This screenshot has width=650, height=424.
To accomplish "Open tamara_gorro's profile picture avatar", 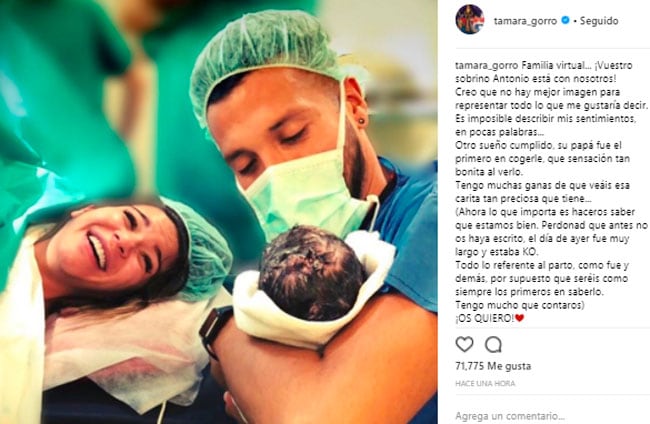I will coord(470,19).
